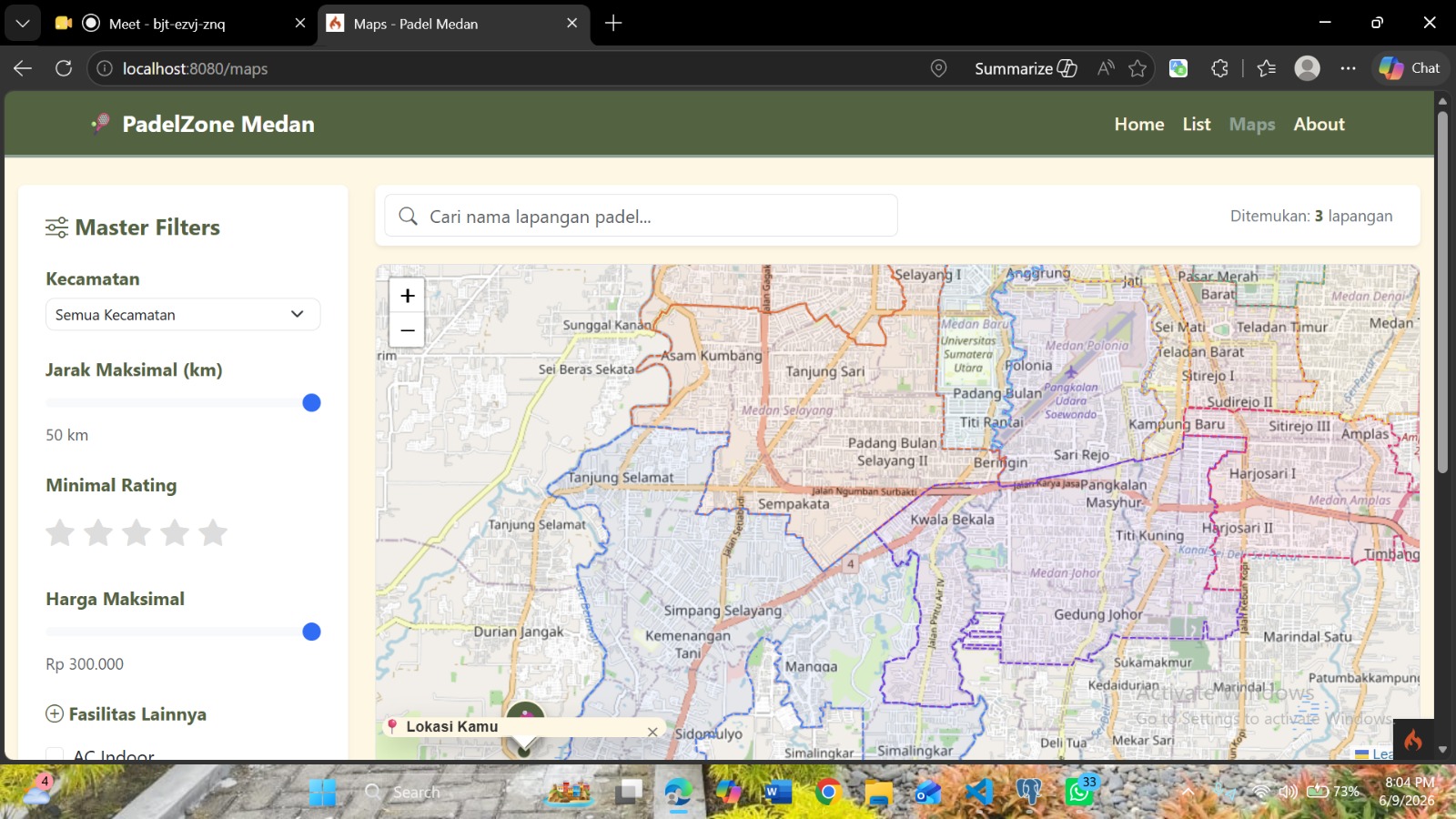Click the Cari nama lapangan padel search field
Screen dimensions: 1456x819
click(x=641, y=216)
